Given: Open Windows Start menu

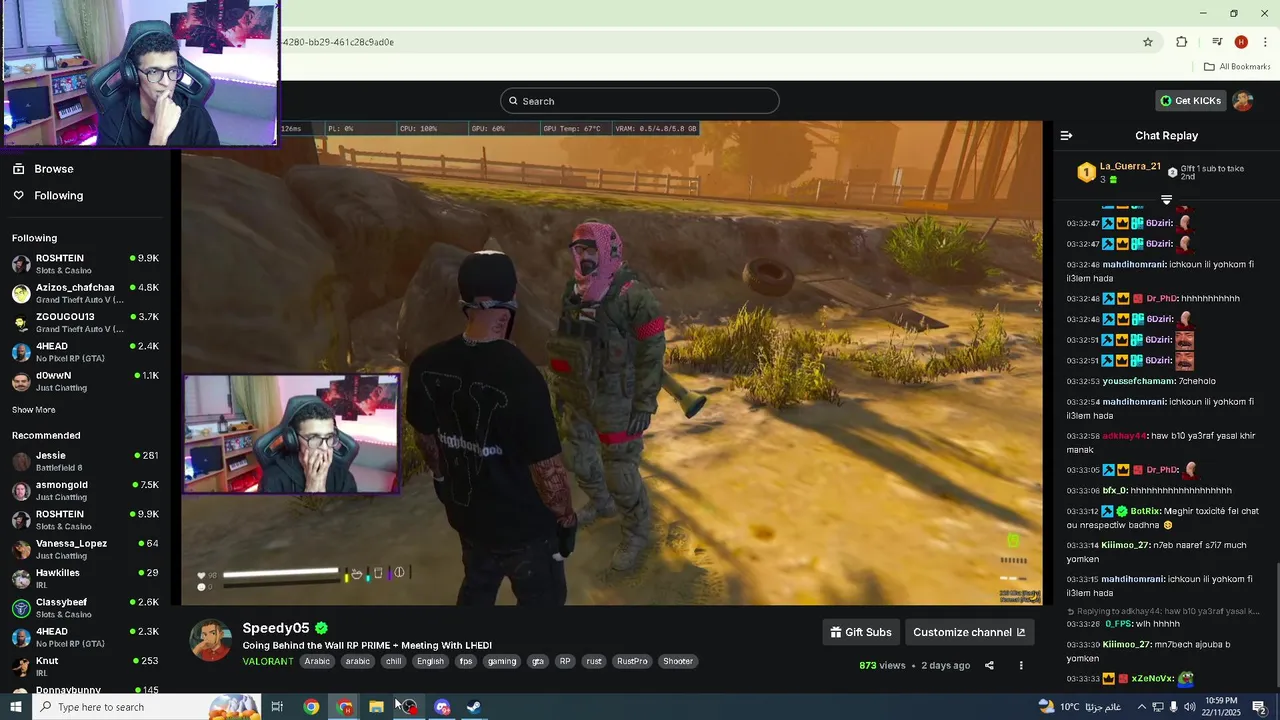Looking at the screenshot, I should tap(16, 707).
